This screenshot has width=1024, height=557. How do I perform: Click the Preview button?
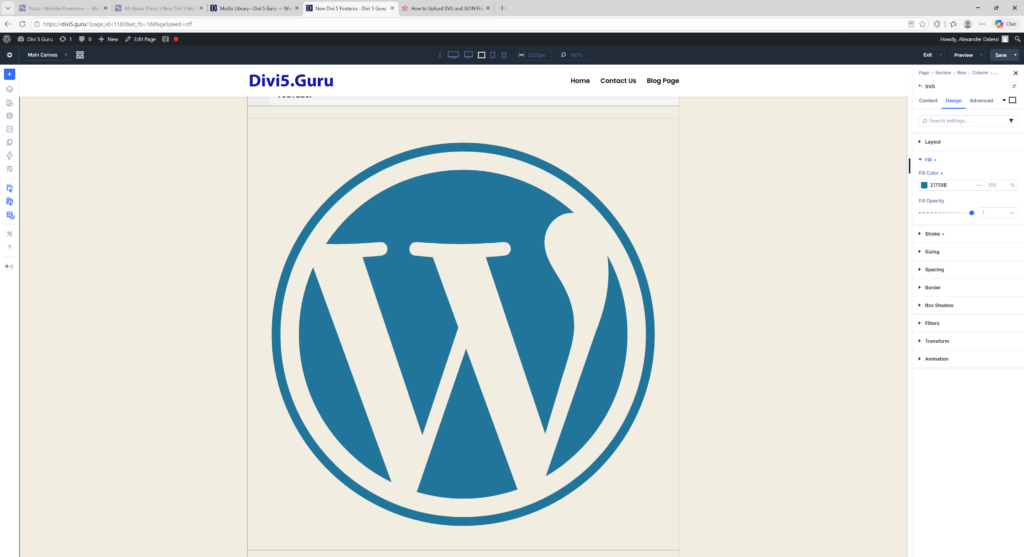click(963, 55)
